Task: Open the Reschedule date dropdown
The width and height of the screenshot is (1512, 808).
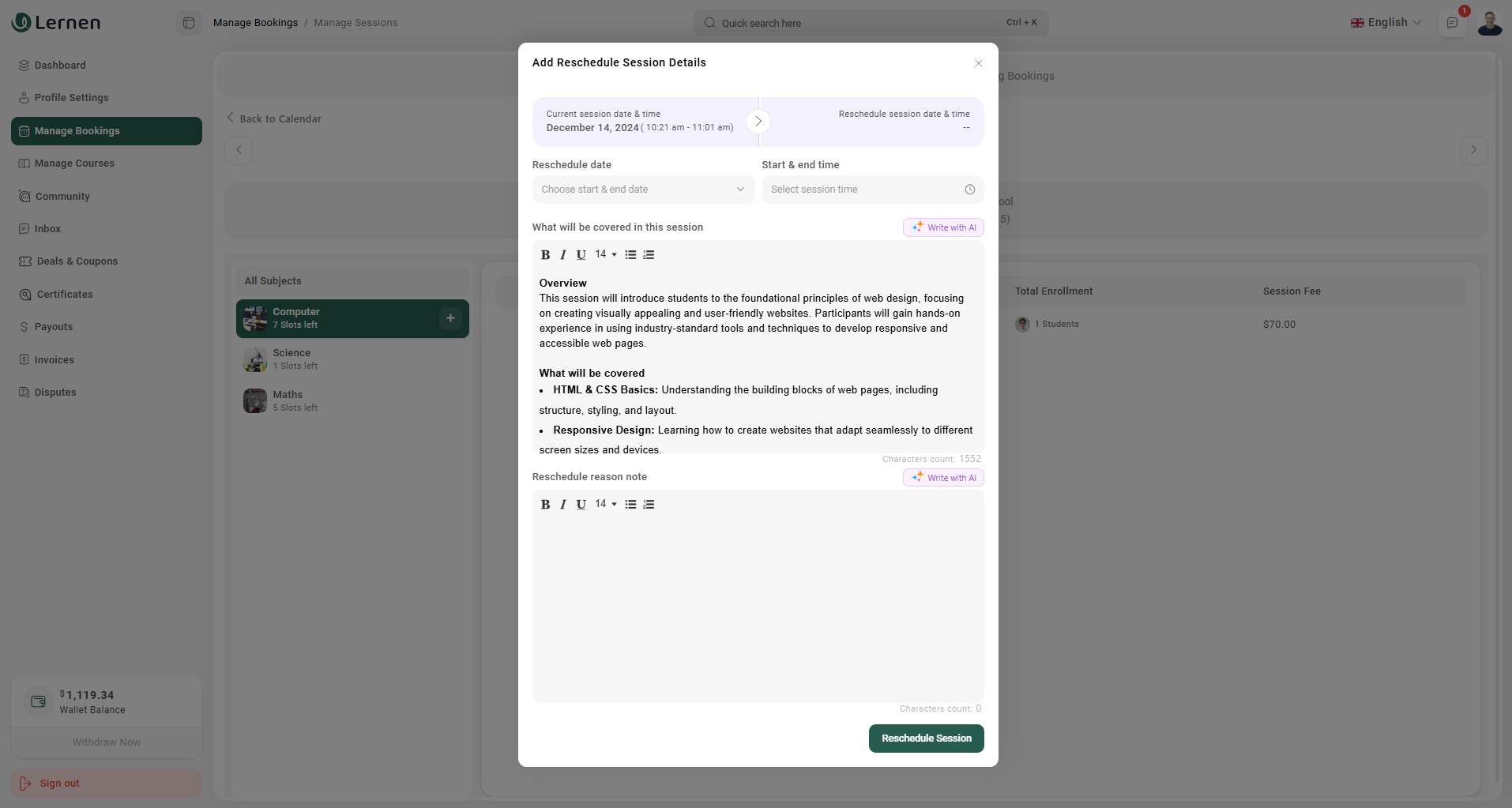Action: point(643,190)
